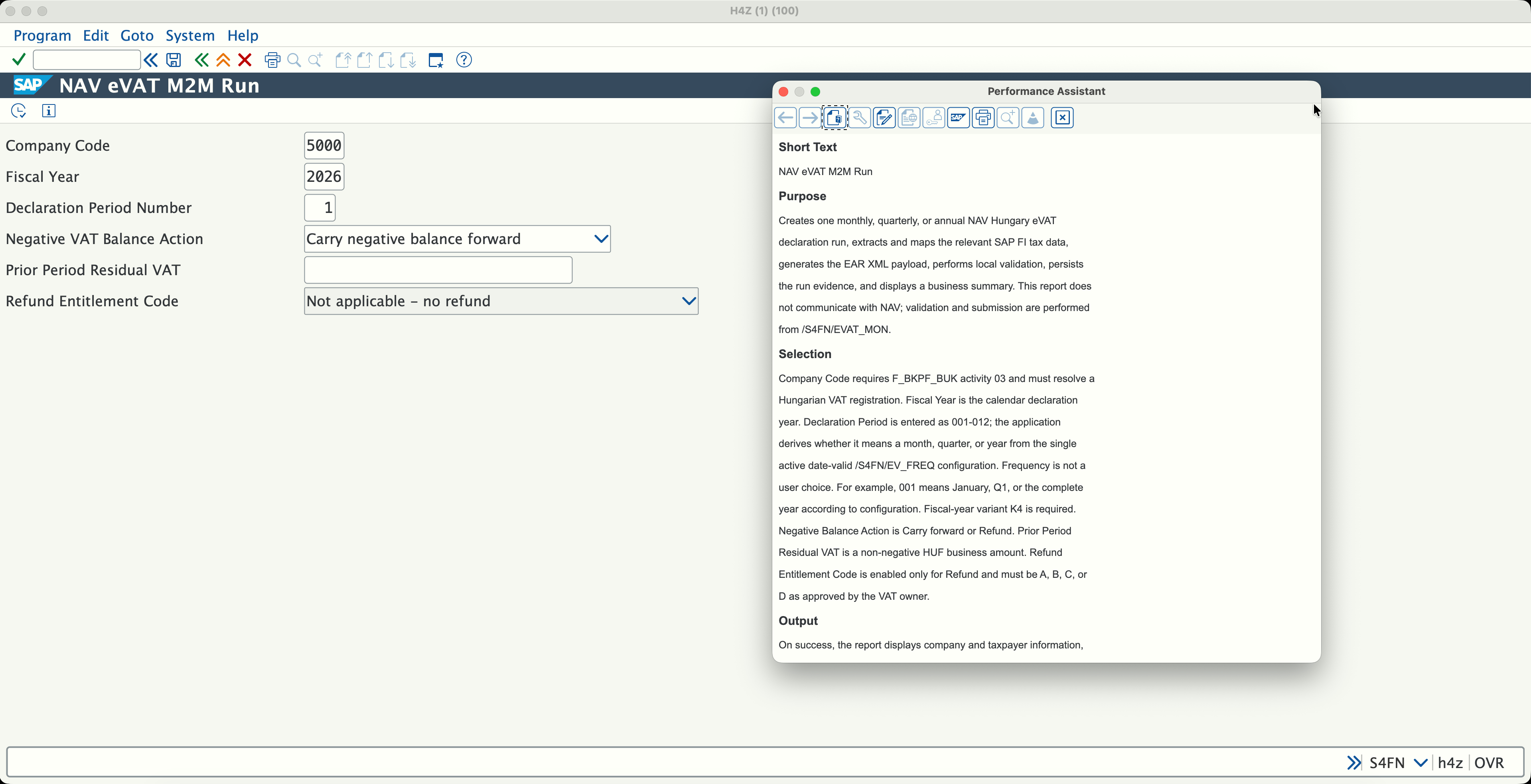Click the Find Next icon in main toolbar

316,59
